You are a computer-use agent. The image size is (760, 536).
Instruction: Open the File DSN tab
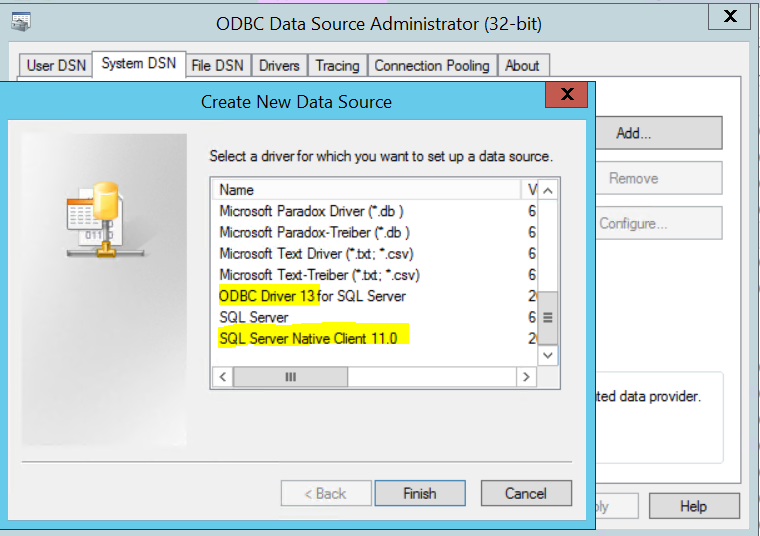(x=218, y=65)
